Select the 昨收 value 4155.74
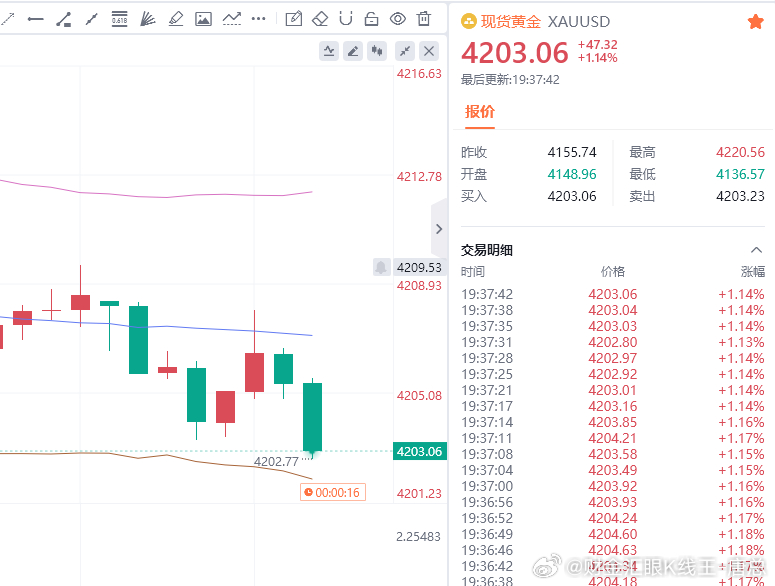This screenshot has height=586, width=775. click(572, 152)
